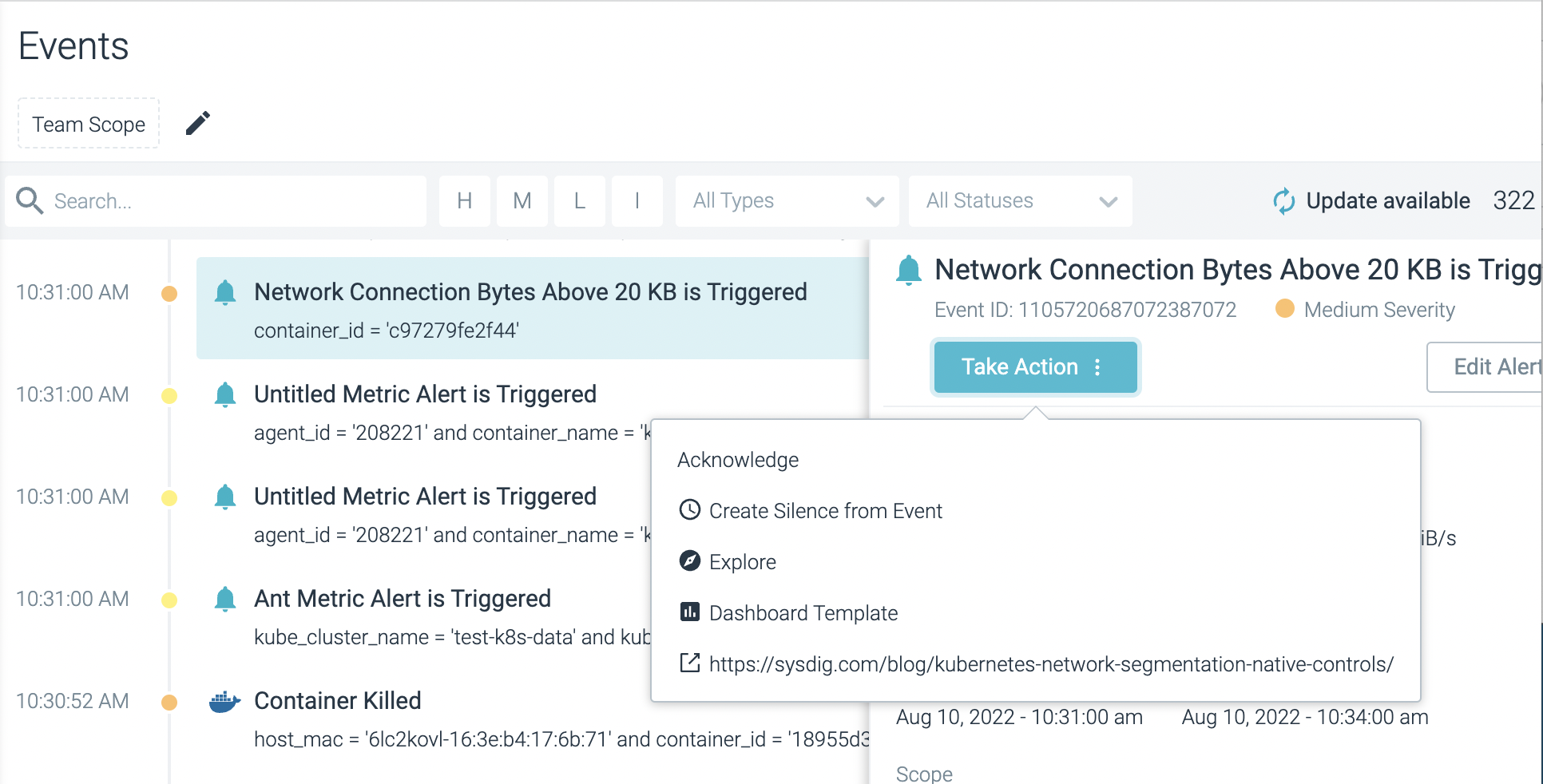Click the Update available refresh icon
Screen dimensions: 1543x784
pyautogui.click(x=1284, y=200)
